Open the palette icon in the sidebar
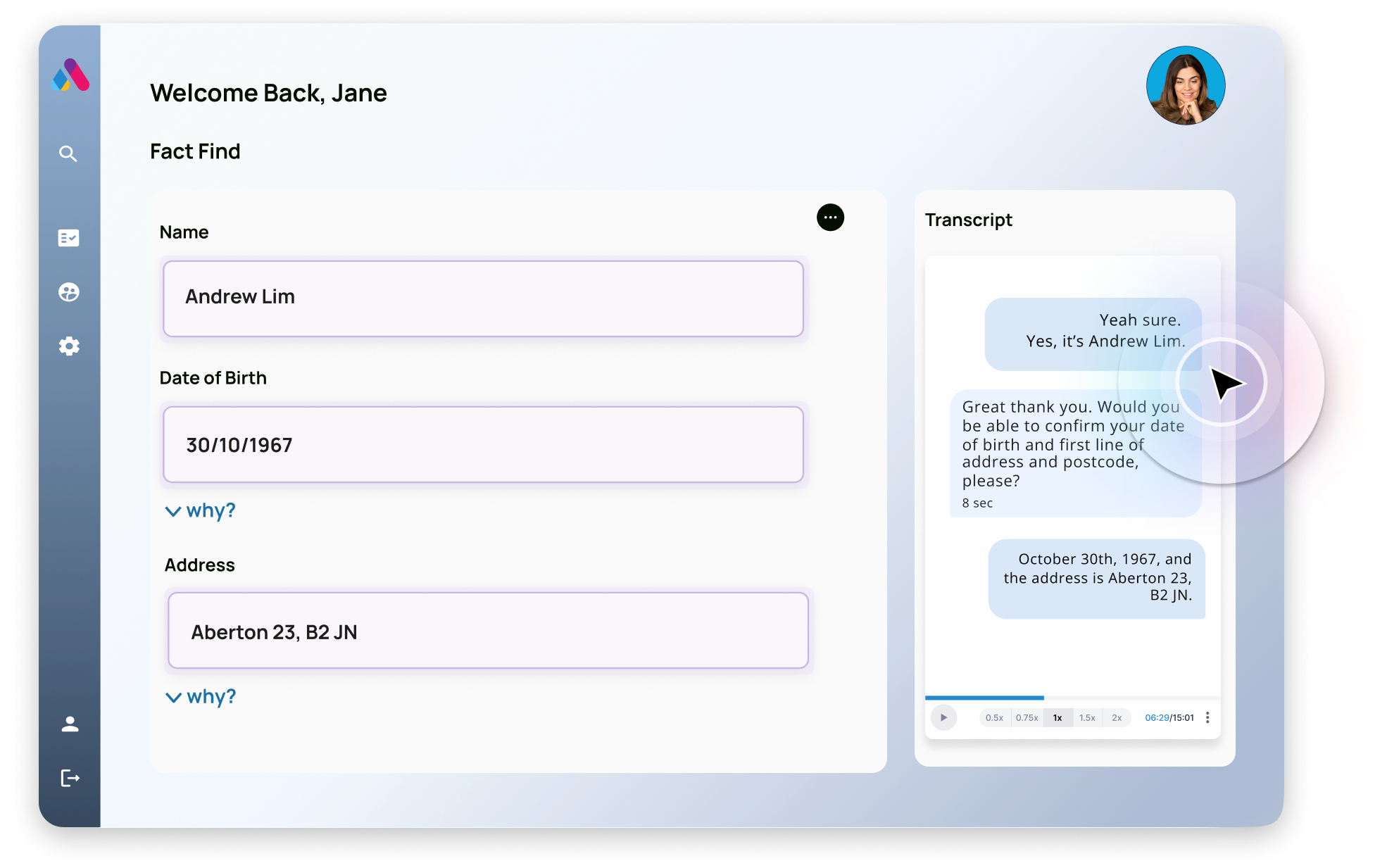Screen dimensions: 1387x868 pyautogui.click(x=68, y=291)
